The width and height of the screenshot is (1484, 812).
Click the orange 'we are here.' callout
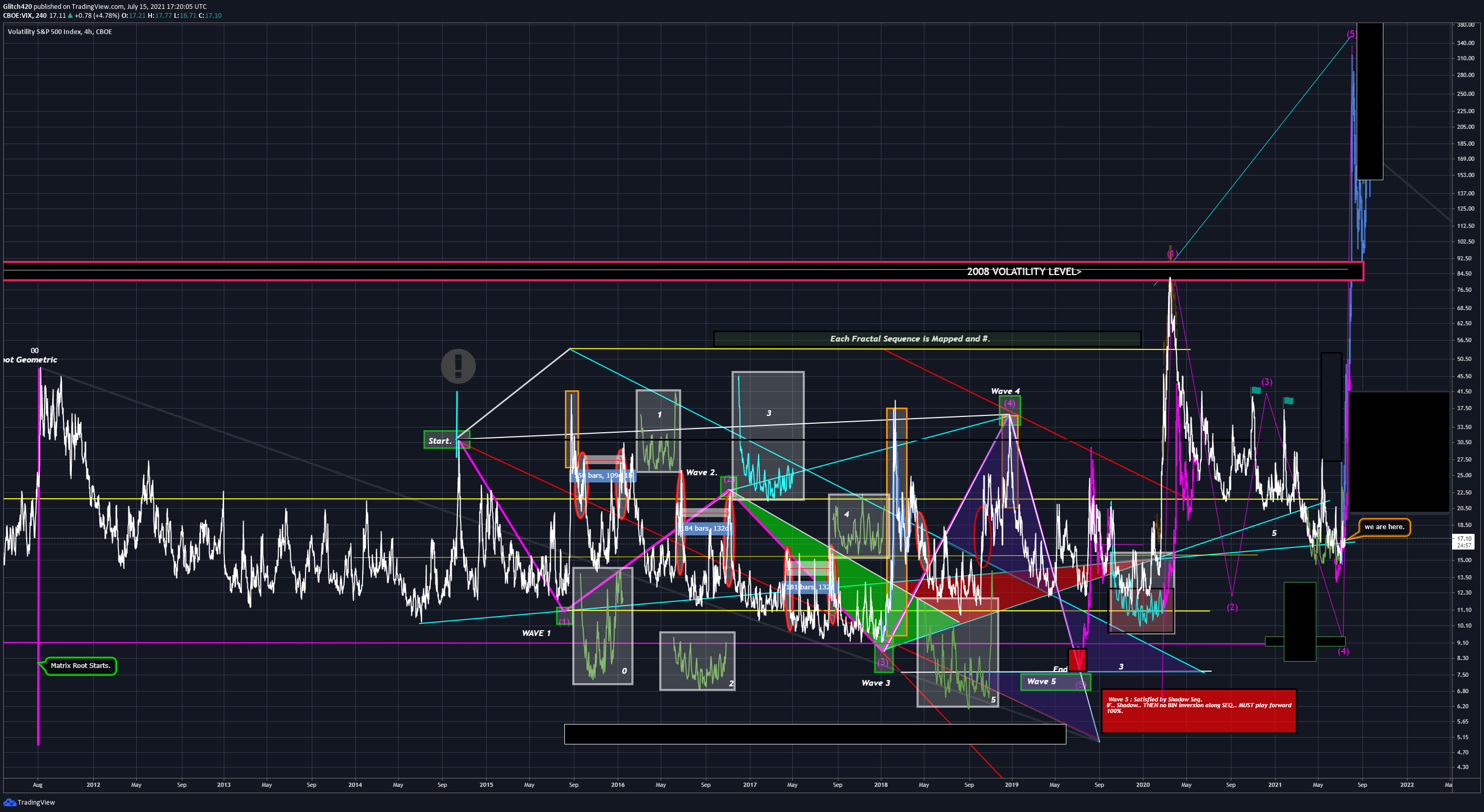coord(1384,527)
